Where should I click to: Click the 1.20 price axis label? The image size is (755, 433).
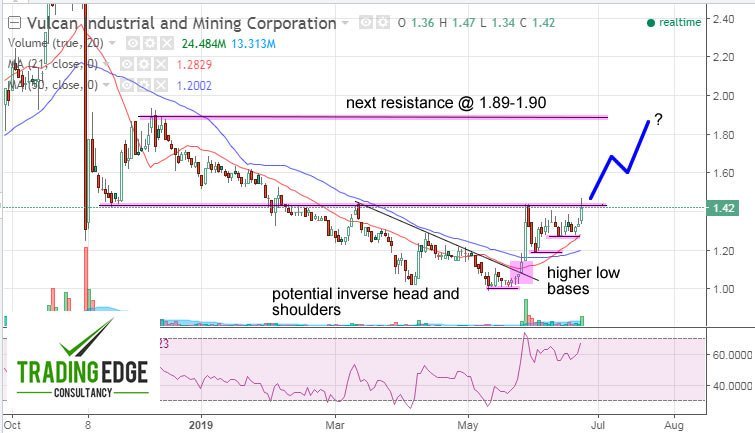point(724,250)
